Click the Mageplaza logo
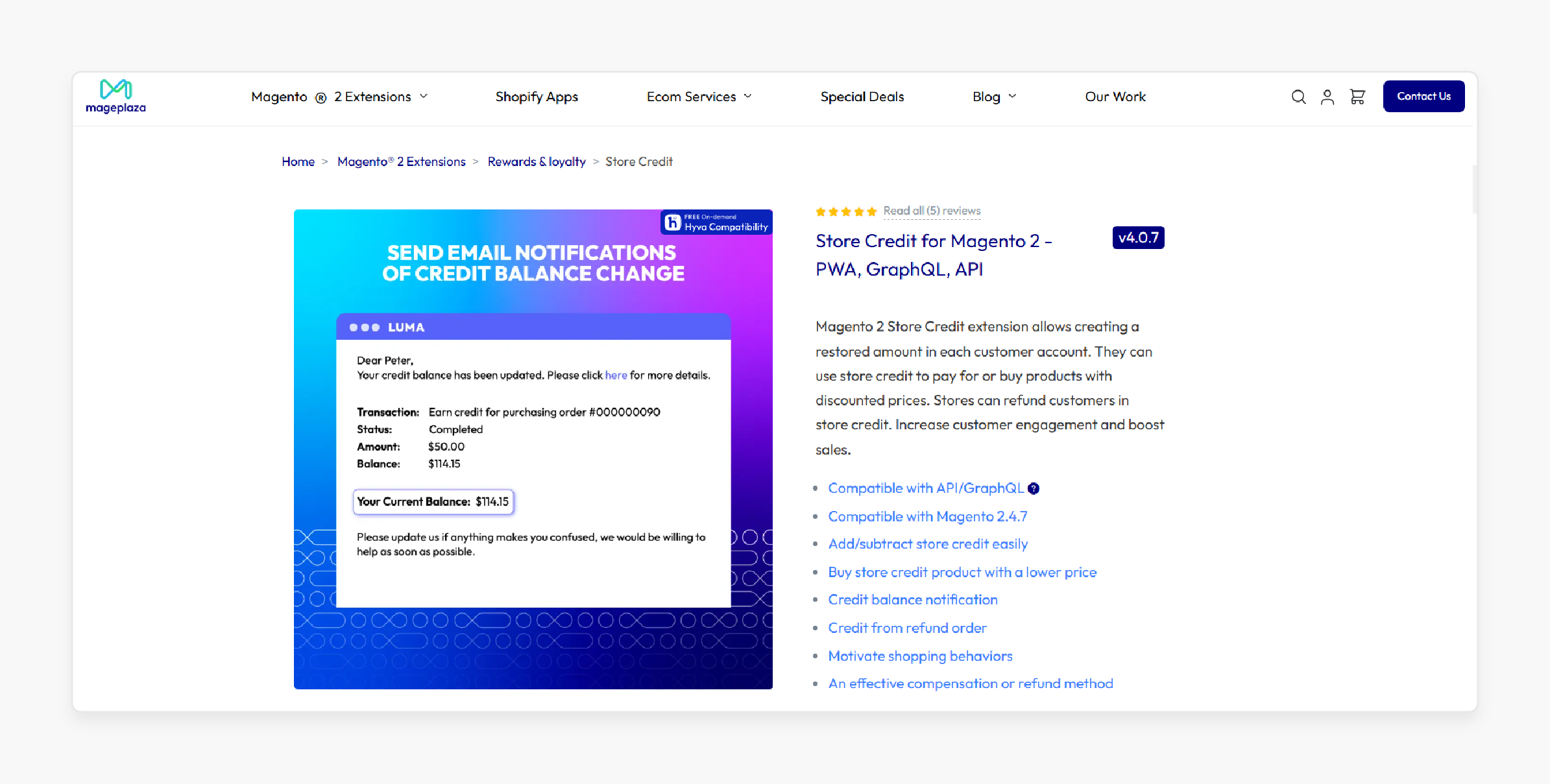1550x784 pixels. (x=115, y=96)
